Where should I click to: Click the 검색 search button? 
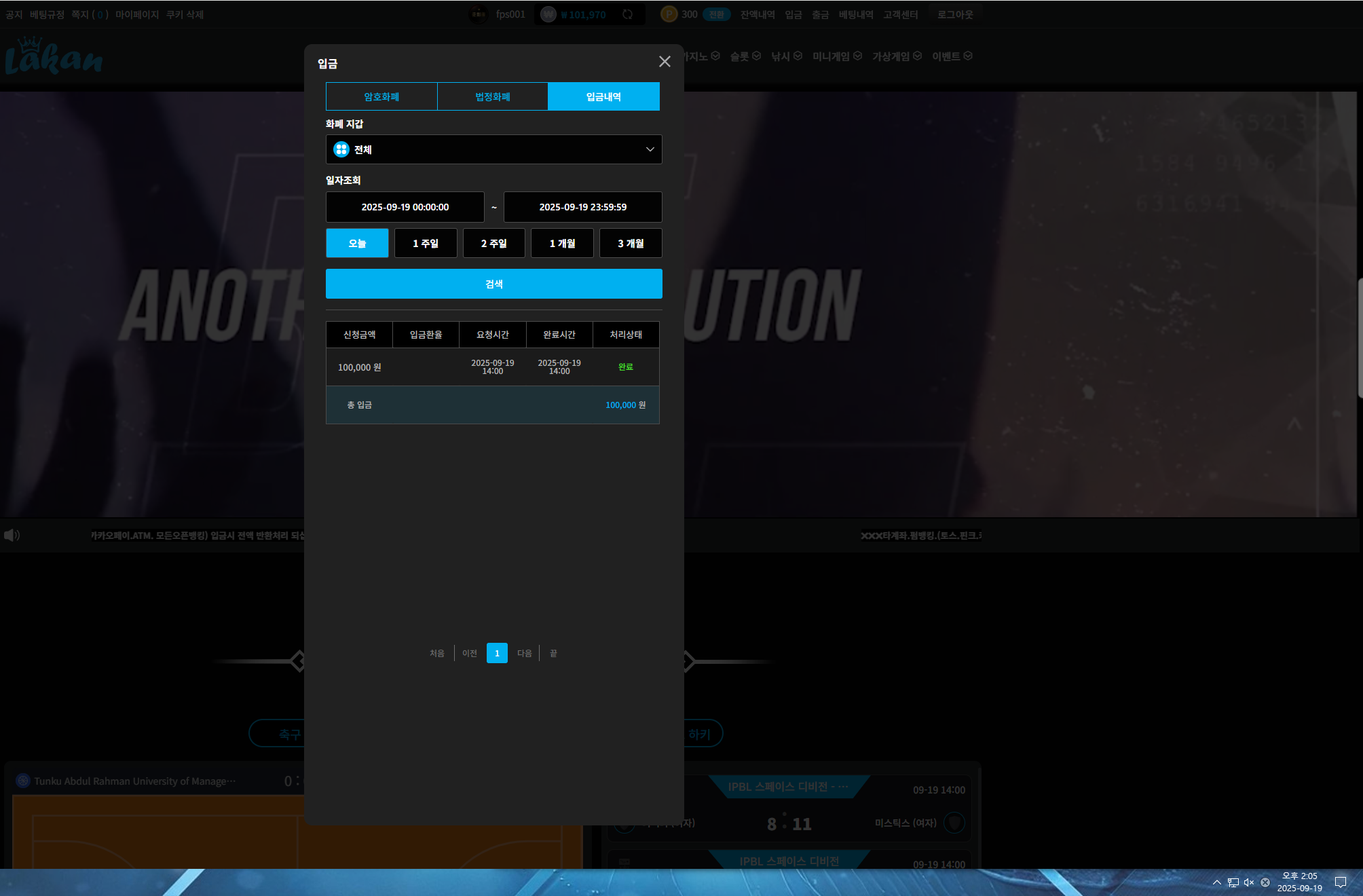tap(494, 284)
